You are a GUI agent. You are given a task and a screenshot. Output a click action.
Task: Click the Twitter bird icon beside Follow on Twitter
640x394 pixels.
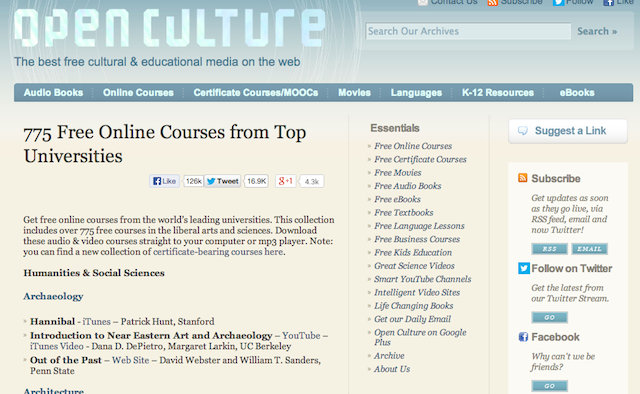pyautogui.click(x=524, y=268)
